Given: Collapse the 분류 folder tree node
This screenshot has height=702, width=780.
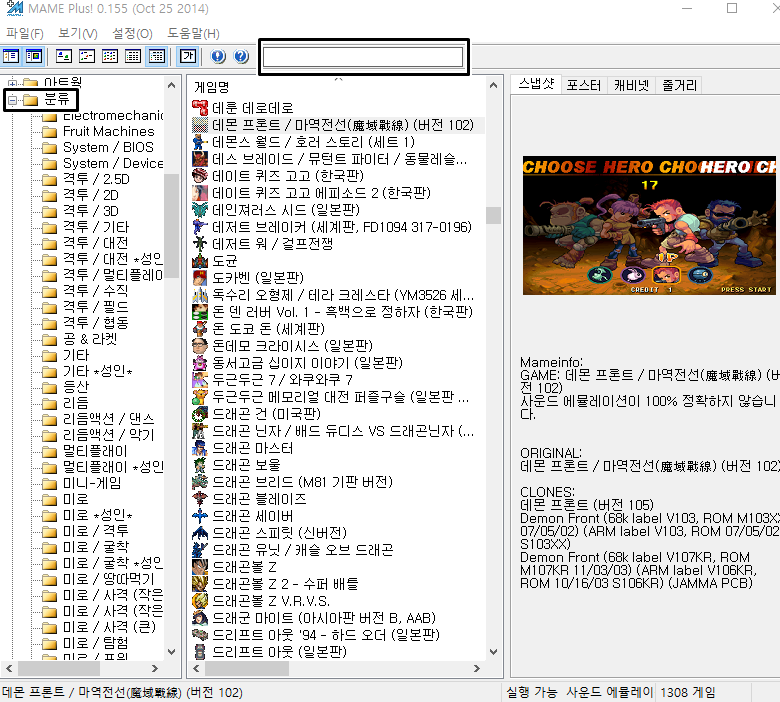Looking at the screenshot, I should coord(12,100).
